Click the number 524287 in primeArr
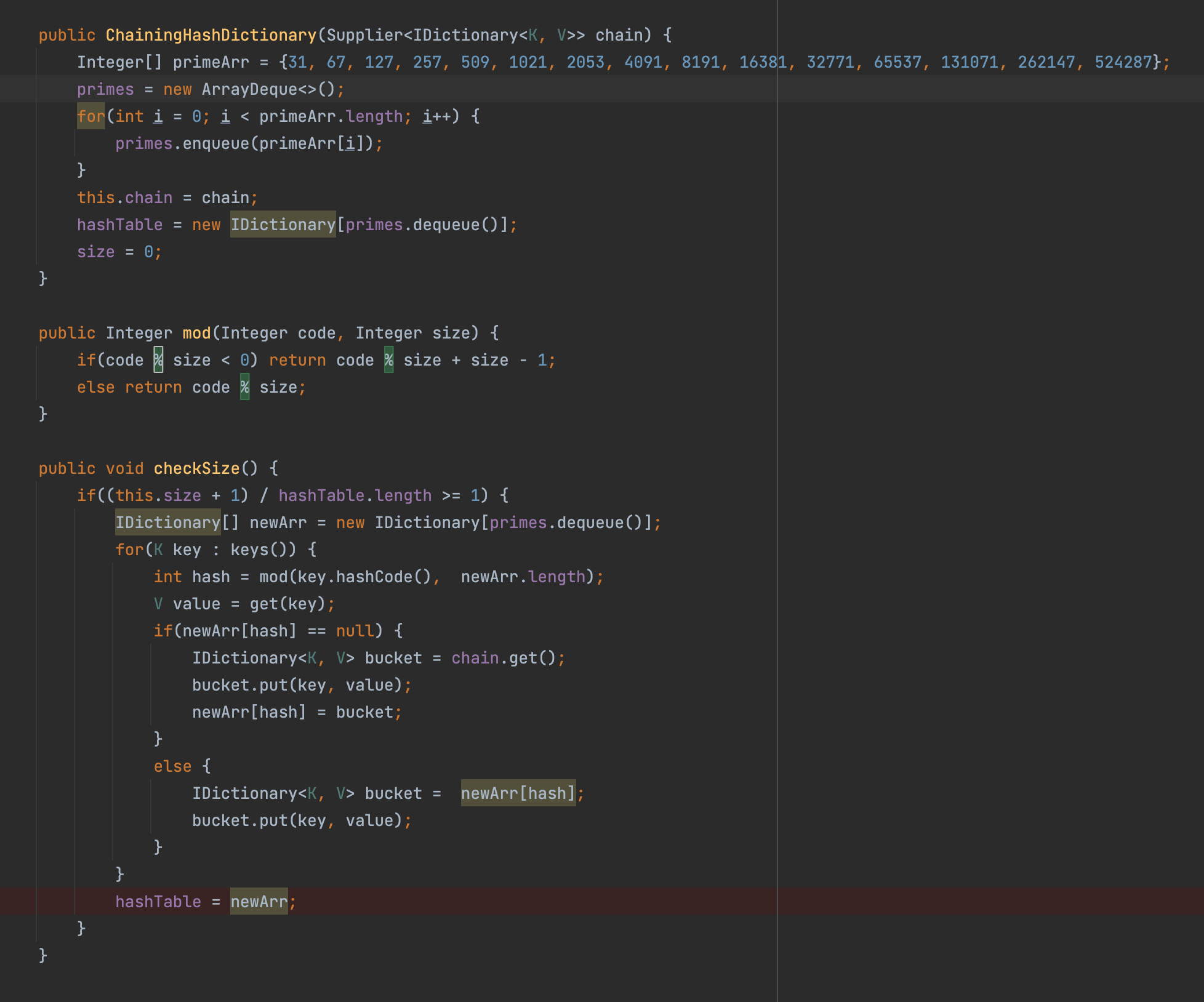 tap(1123, 62)
